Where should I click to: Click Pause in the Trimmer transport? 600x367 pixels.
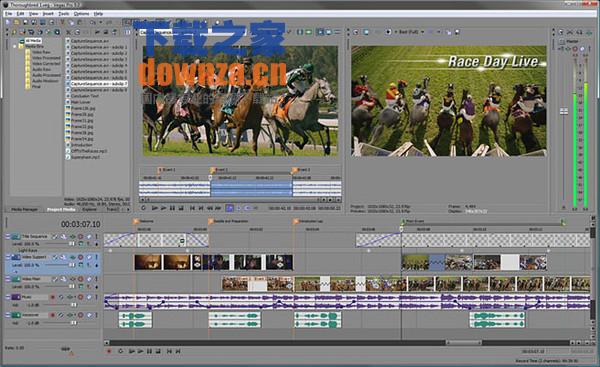click(x=172, y=208)
